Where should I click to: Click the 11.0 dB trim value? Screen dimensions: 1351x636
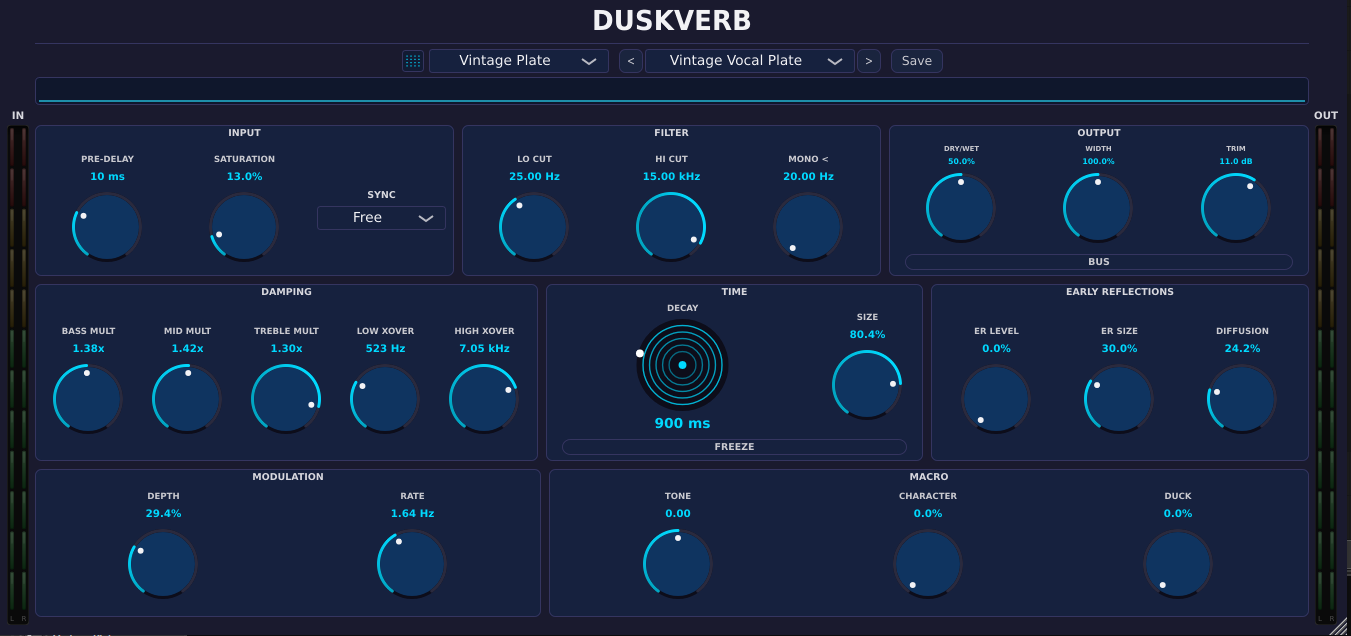(x=1236, y=161)
